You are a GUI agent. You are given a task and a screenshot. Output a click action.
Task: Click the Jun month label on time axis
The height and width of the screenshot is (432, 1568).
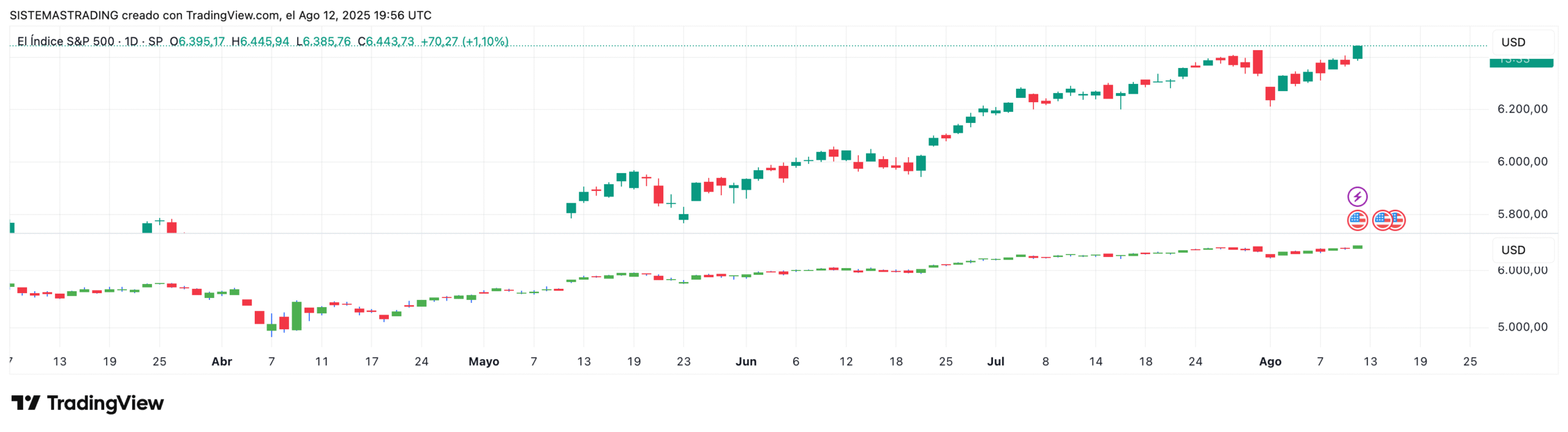click(x=745, y=362)
